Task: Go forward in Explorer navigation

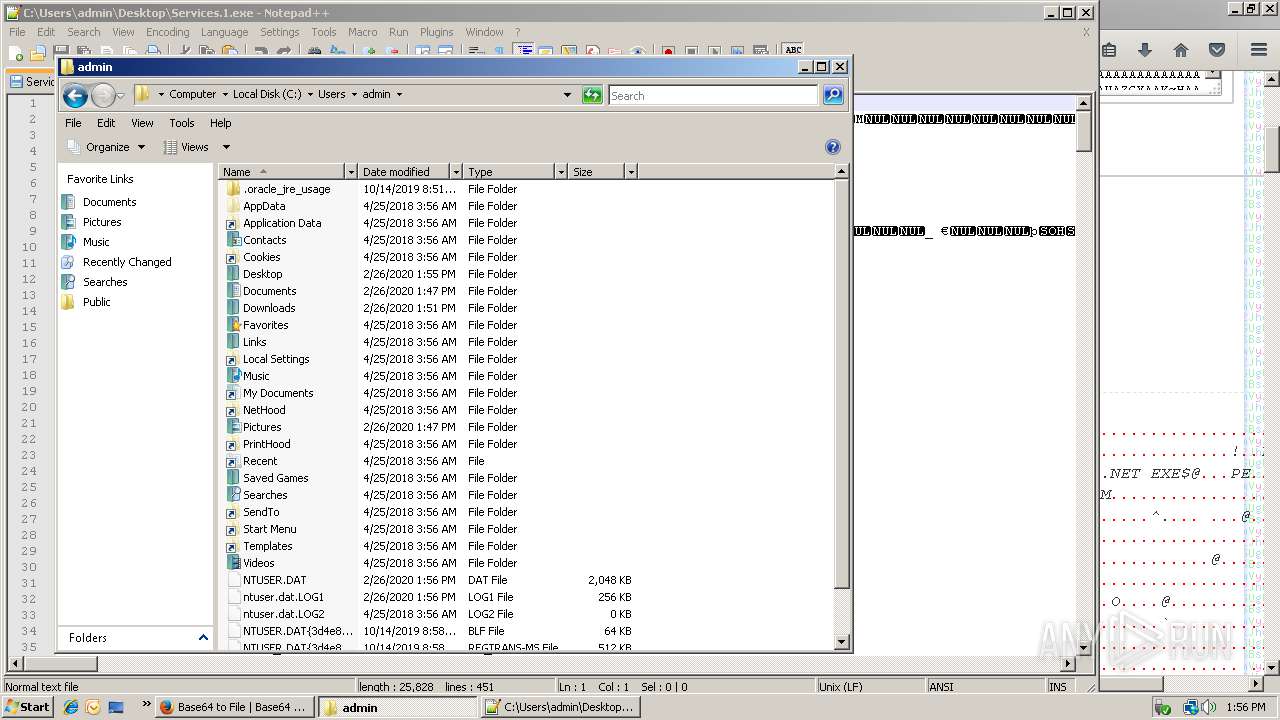Action: point(103,95)
